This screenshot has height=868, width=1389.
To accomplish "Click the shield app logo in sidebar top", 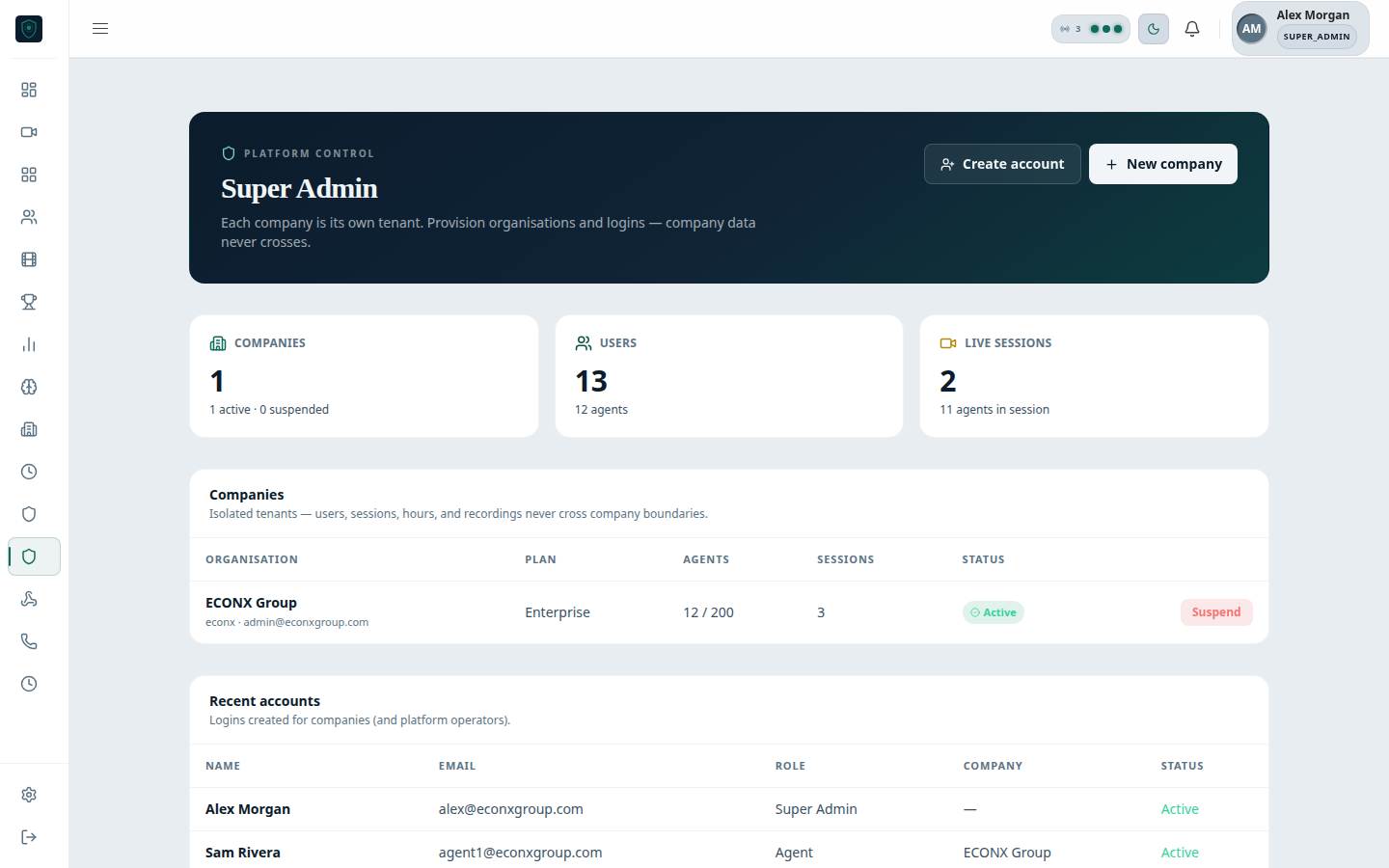I will (29, 29).
